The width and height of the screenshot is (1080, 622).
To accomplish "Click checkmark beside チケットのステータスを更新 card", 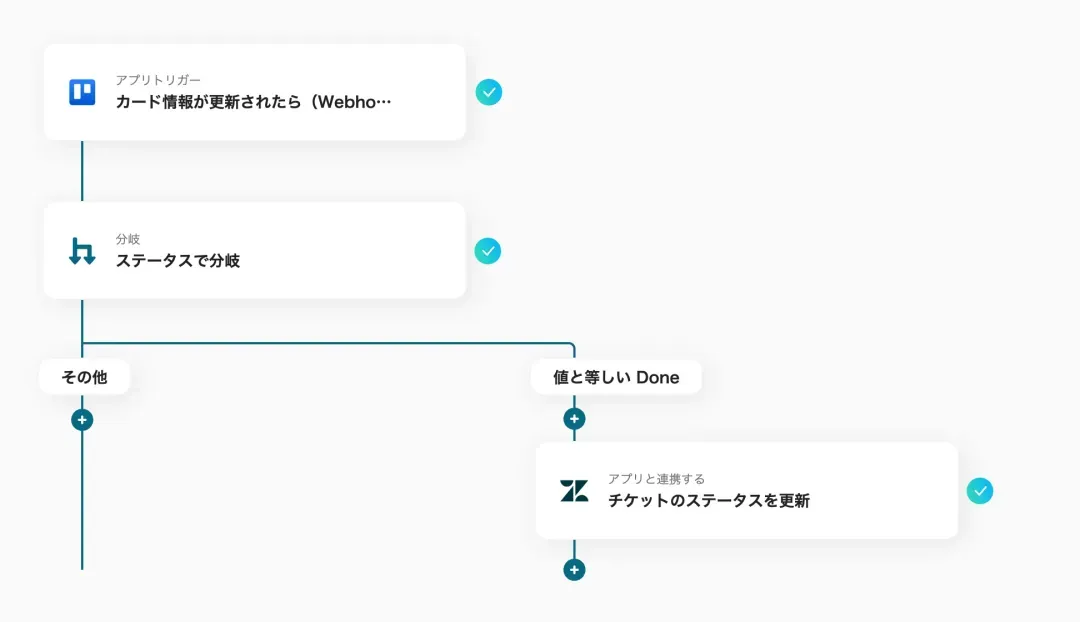I will pos(980,491).
